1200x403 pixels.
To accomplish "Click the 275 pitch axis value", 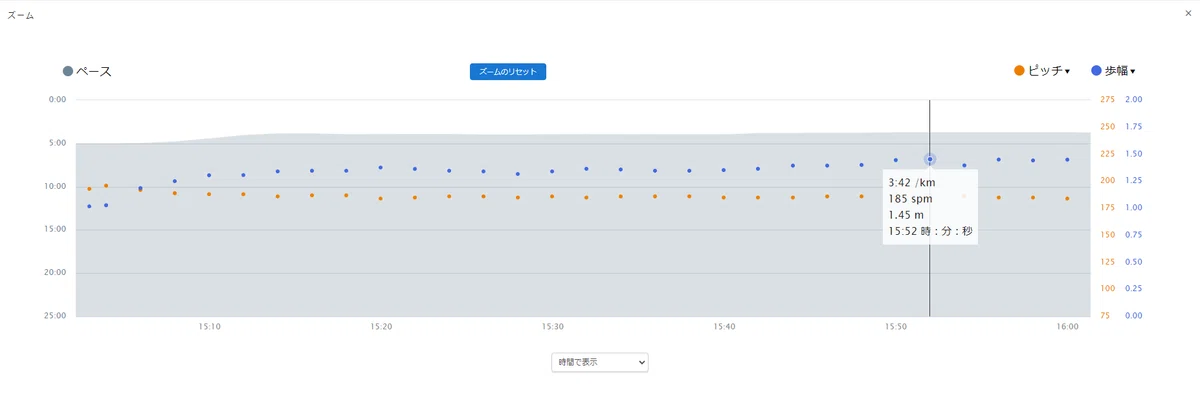I will click(1107, 100).
